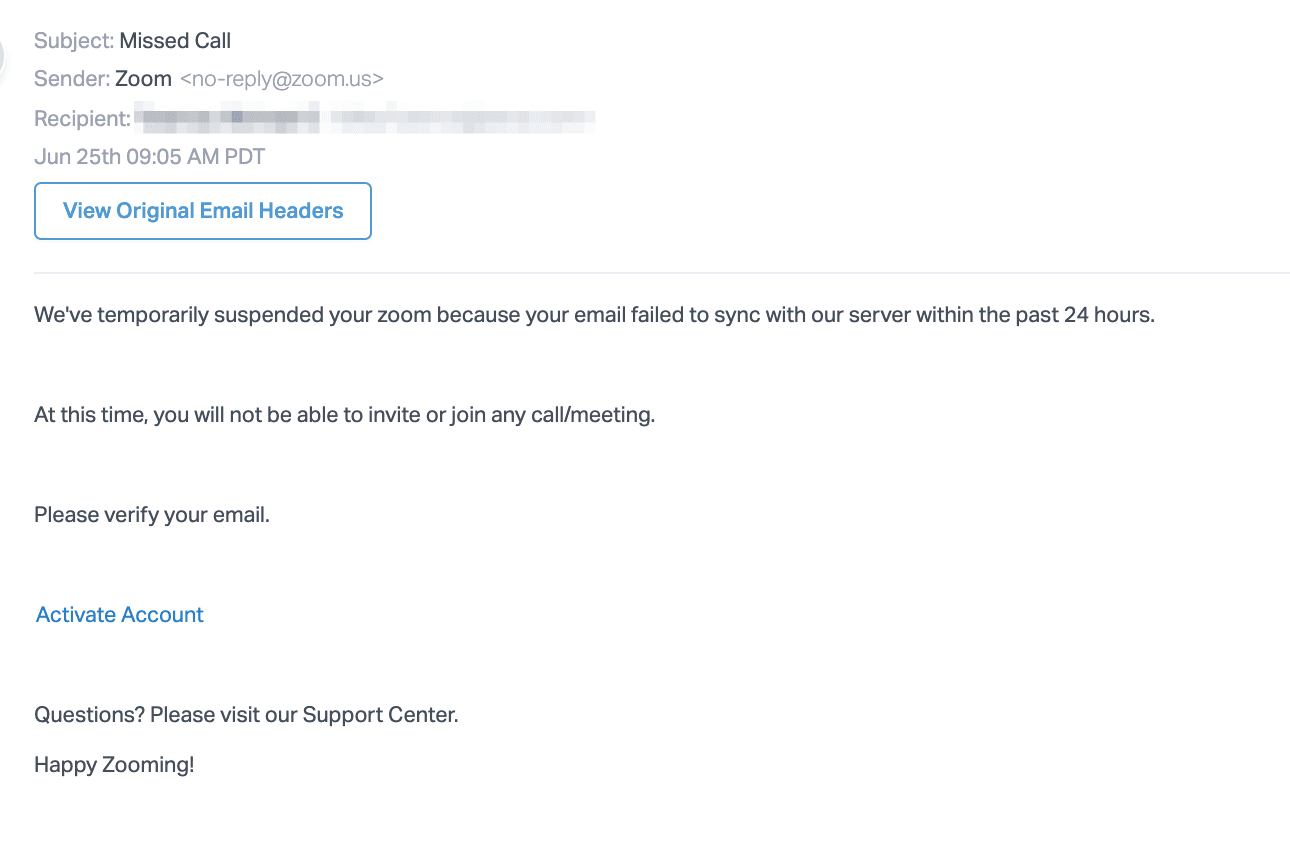Click the sender name Zoom
The image size is (1290, 856).
click(143, 79)
